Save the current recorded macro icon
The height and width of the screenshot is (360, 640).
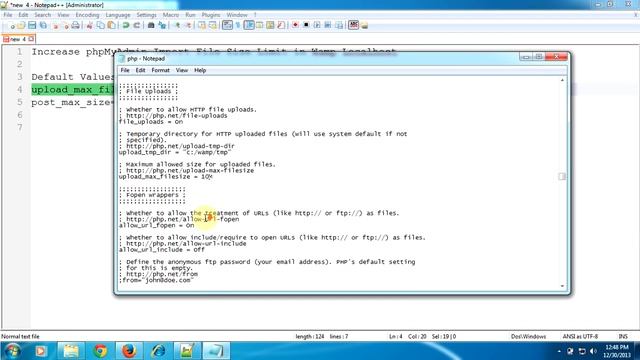(338, 25)
